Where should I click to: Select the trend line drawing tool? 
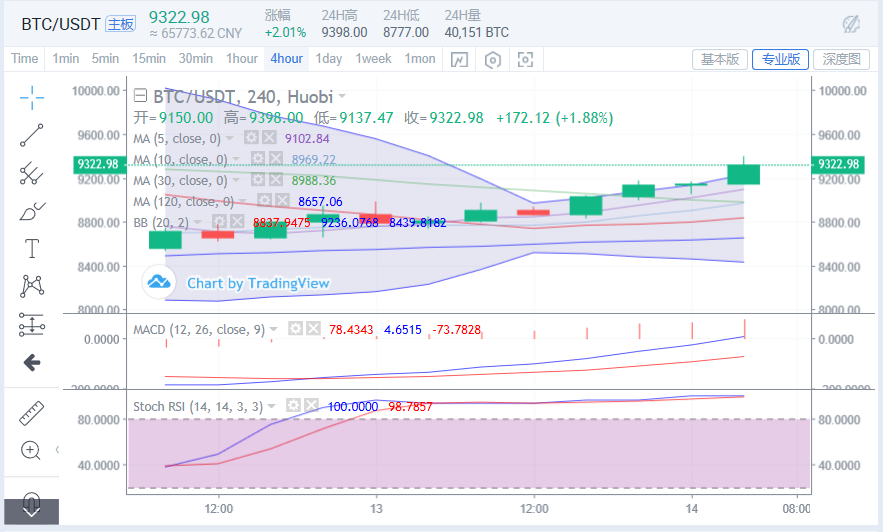pos(32,136)
